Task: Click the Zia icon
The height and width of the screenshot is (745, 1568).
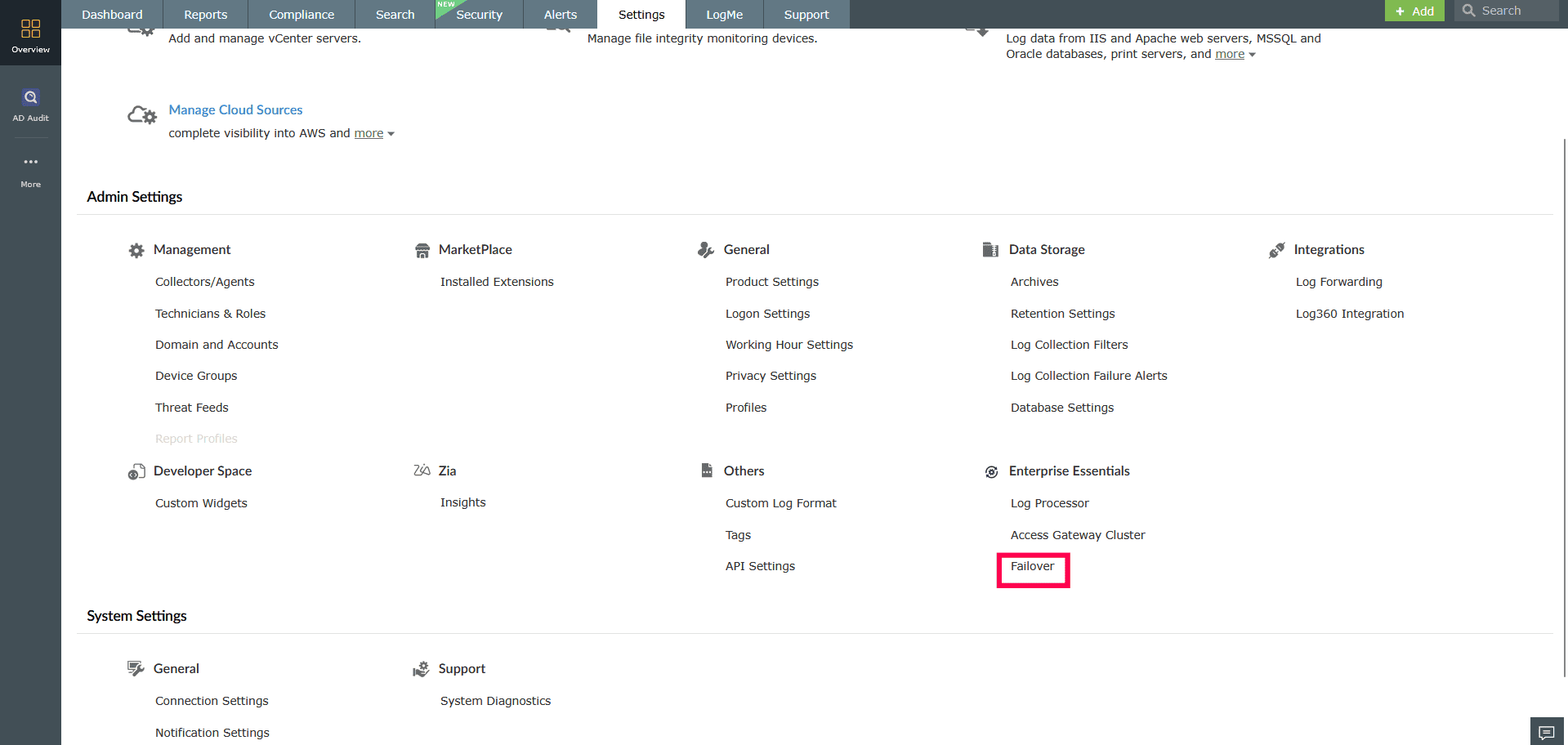Action: 422,471
